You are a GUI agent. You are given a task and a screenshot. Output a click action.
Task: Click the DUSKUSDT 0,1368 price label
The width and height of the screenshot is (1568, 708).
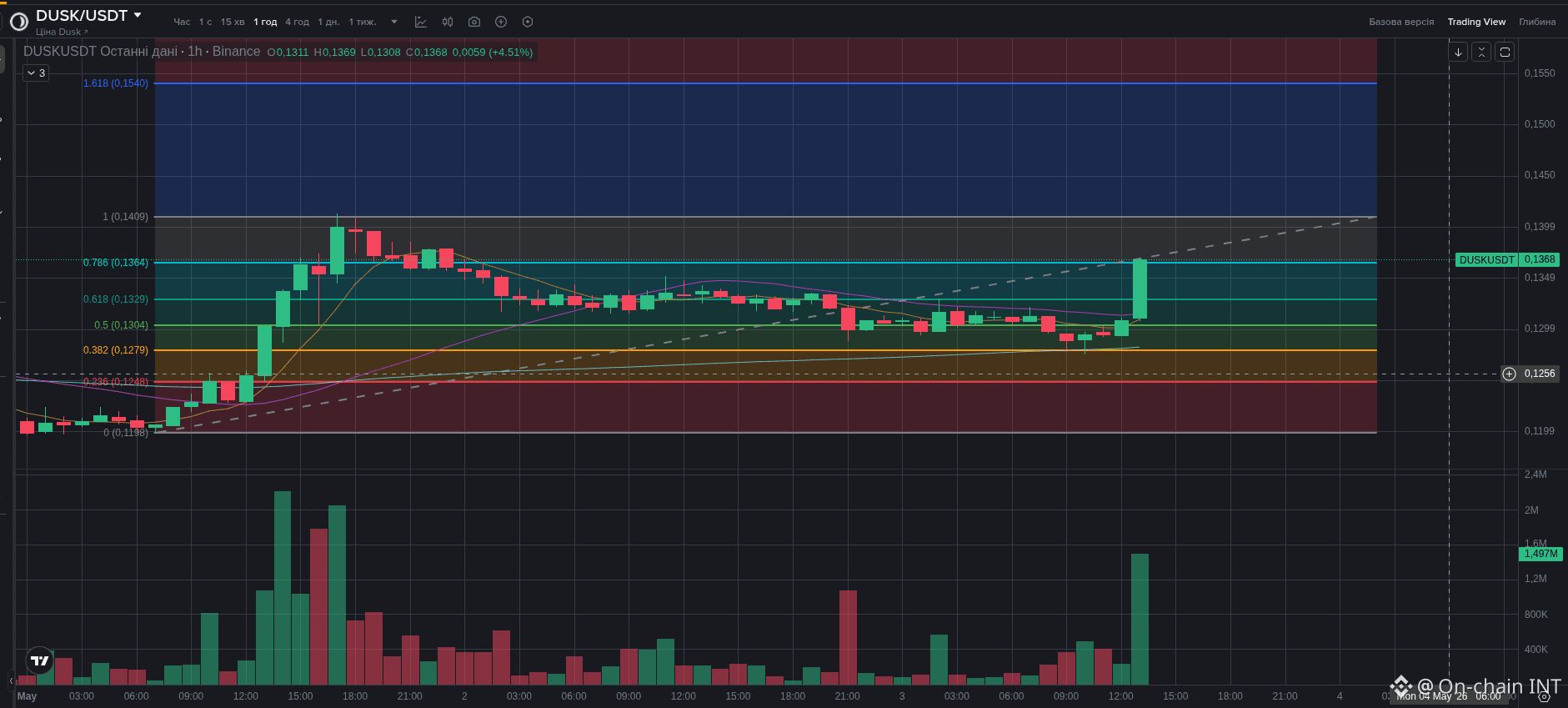(x=1507, y=259)
